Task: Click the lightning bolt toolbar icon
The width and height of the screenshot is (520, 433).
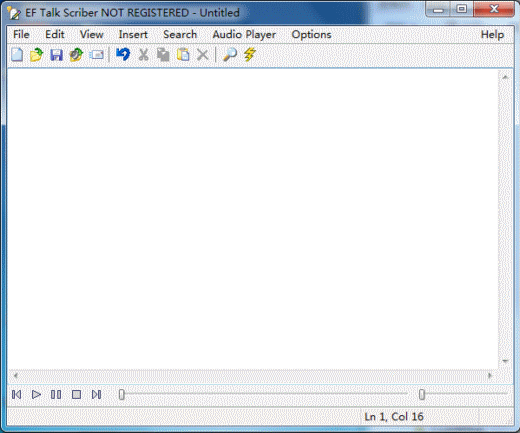Action: click(x=250, y=55)
